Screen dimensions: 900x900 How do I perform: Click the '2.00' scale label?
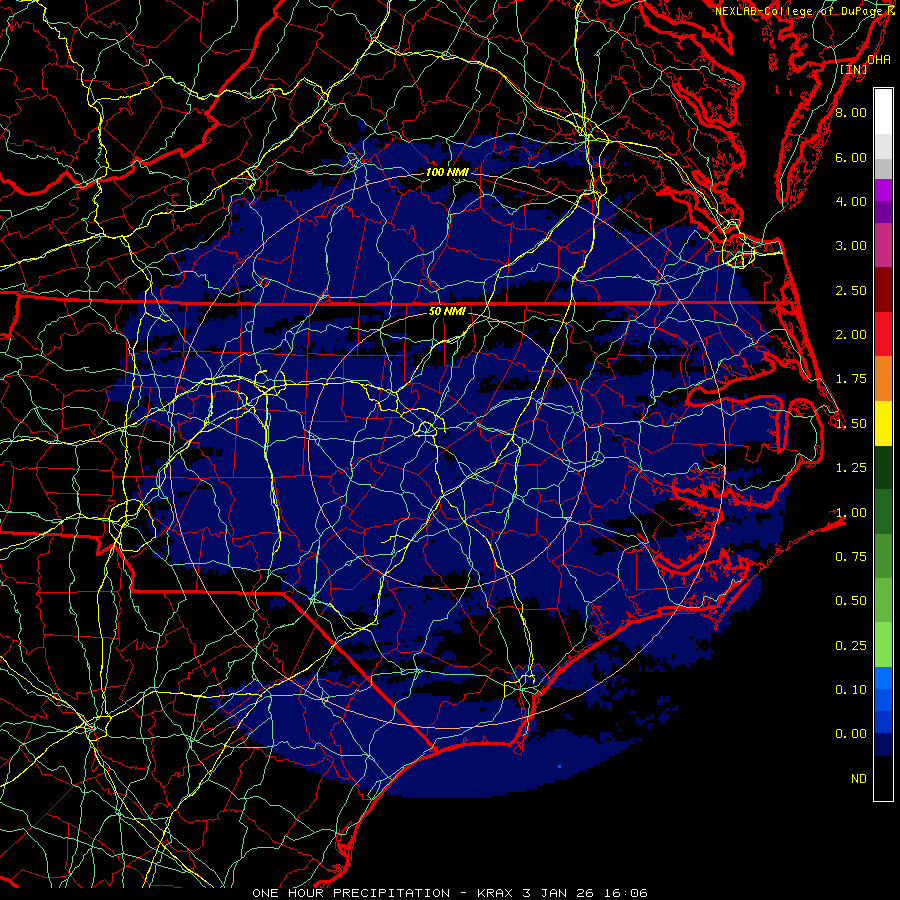(851, 335)
